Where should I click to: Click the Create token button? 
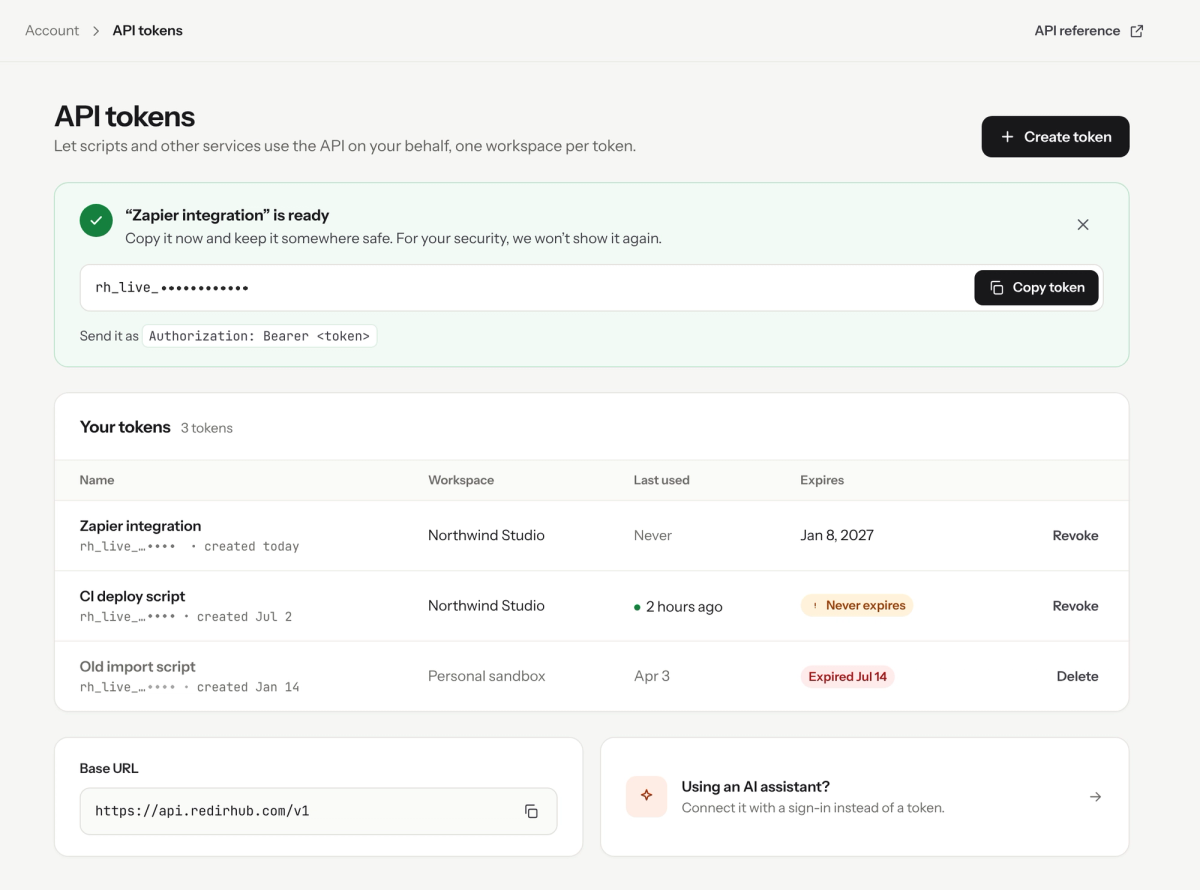point(1055,137)
